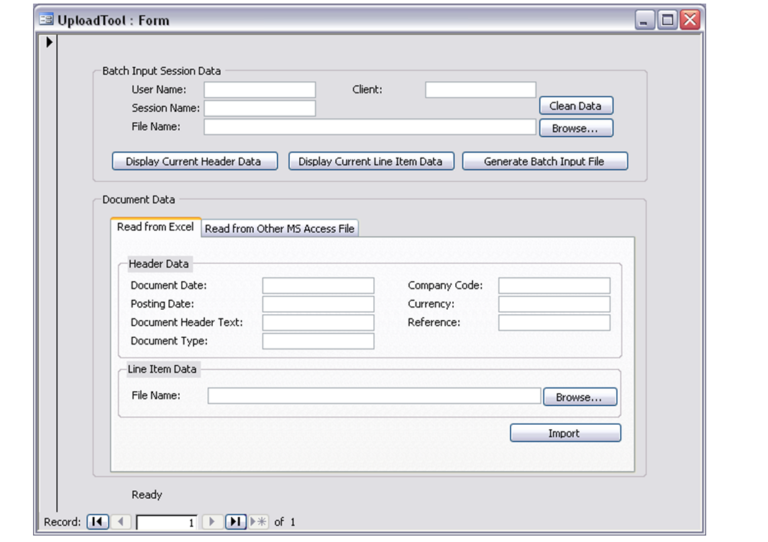Click the Import button
Image resolution: width=768 pixels, height=542 pixels.
click(x=565, y=433)
